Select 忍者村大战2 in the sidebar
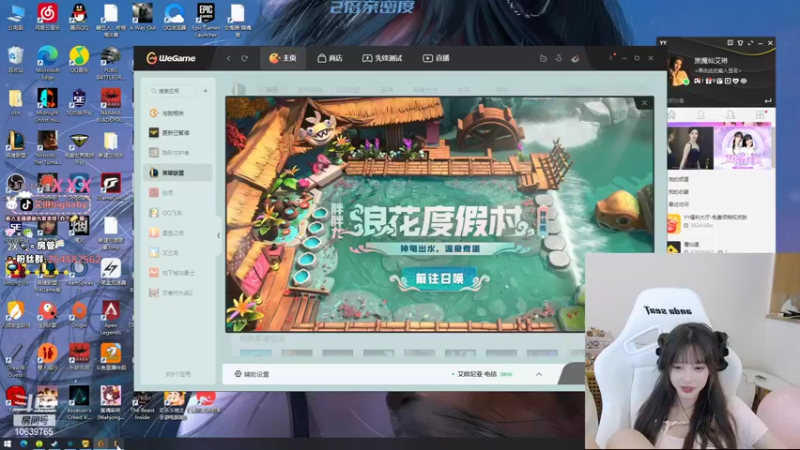 click(x=178, y=293)
